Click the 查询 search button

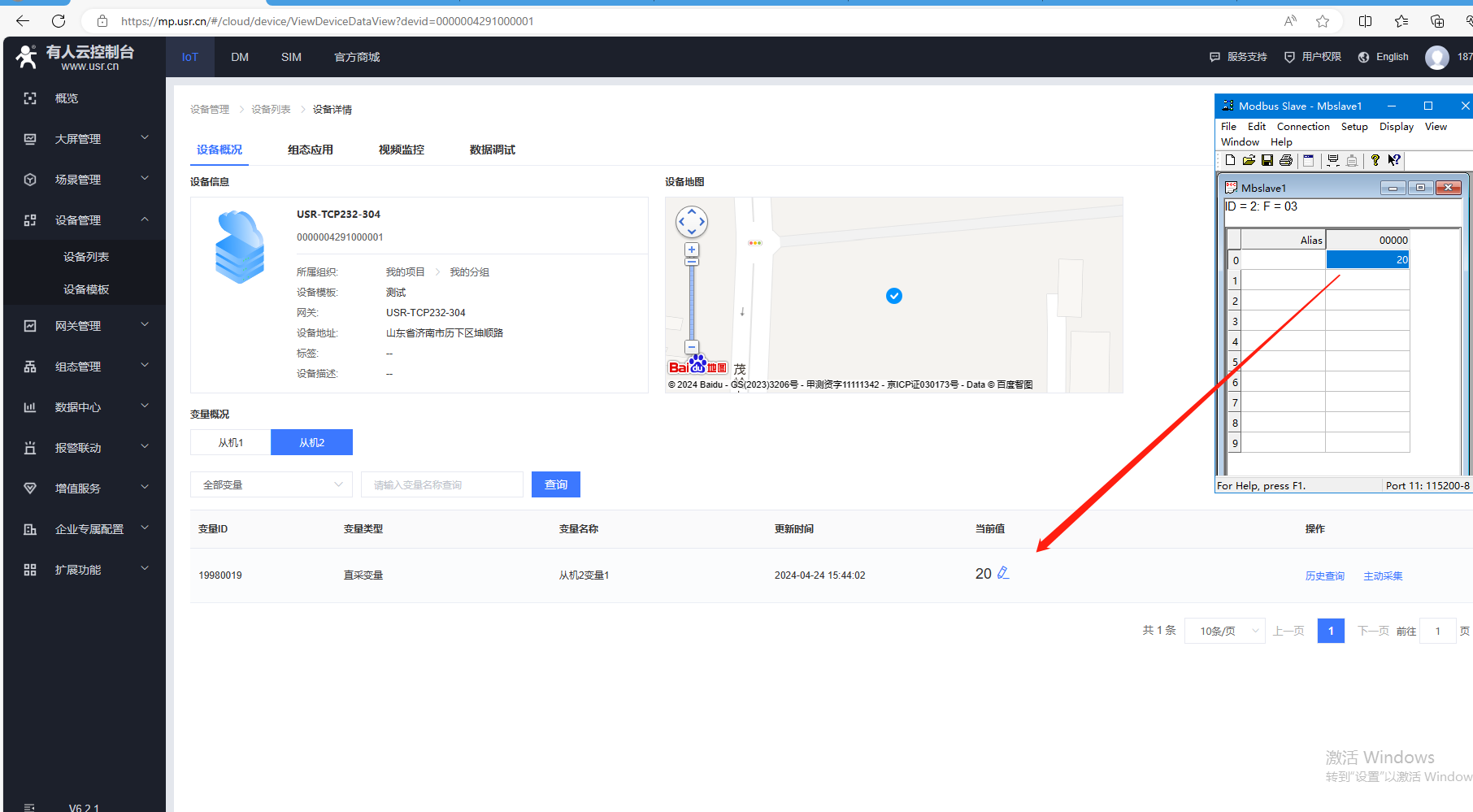pos(556,484)
